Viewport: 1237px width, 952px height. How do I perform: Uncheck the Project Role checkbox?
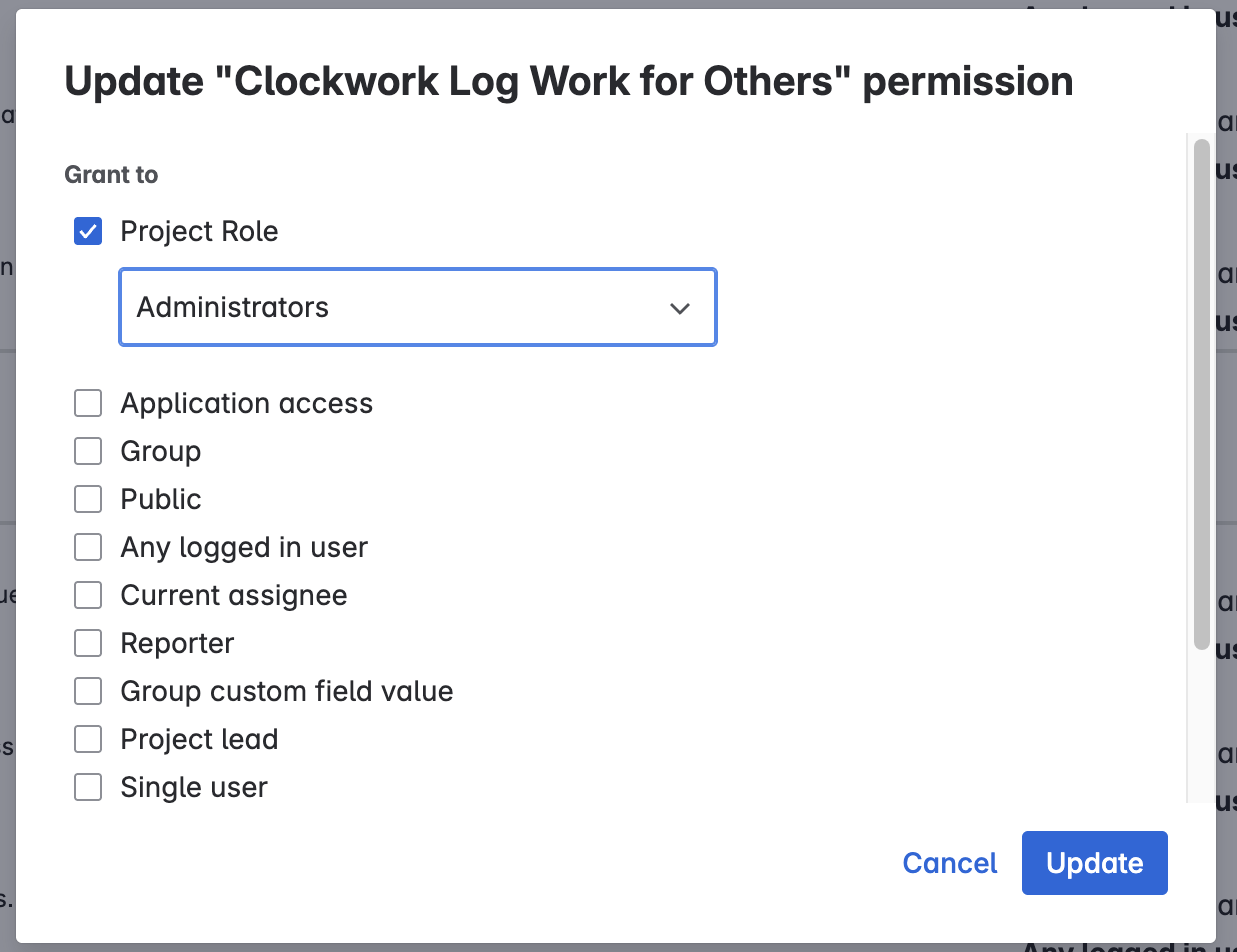(x=88, y=232)
